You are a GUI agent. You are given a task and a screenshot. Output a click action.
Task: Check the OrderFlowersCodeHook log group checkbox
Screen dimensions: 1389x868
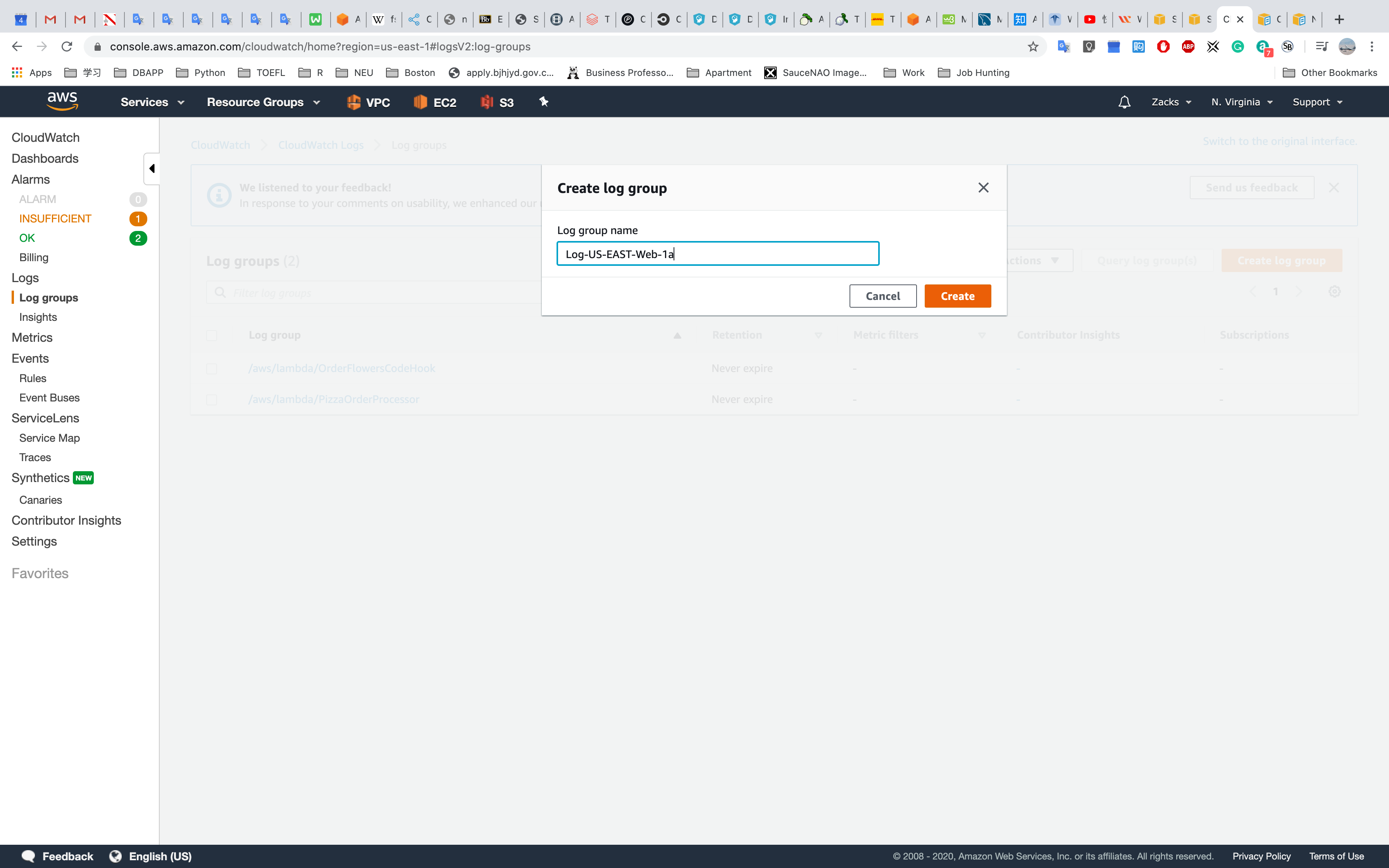point(212,369)
